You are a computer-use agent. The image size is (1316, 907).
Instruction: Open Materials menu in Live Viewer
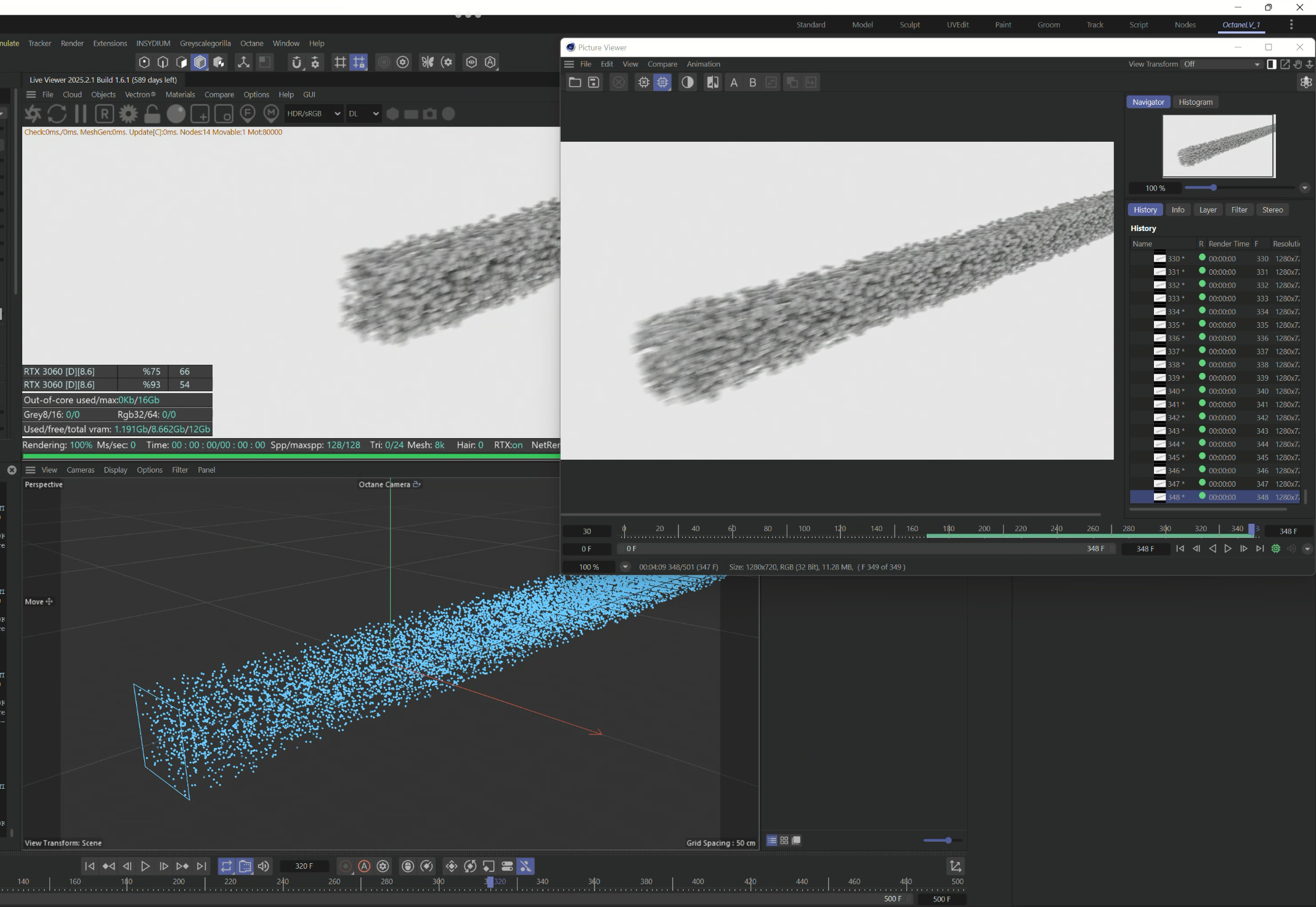pos(180,95)
